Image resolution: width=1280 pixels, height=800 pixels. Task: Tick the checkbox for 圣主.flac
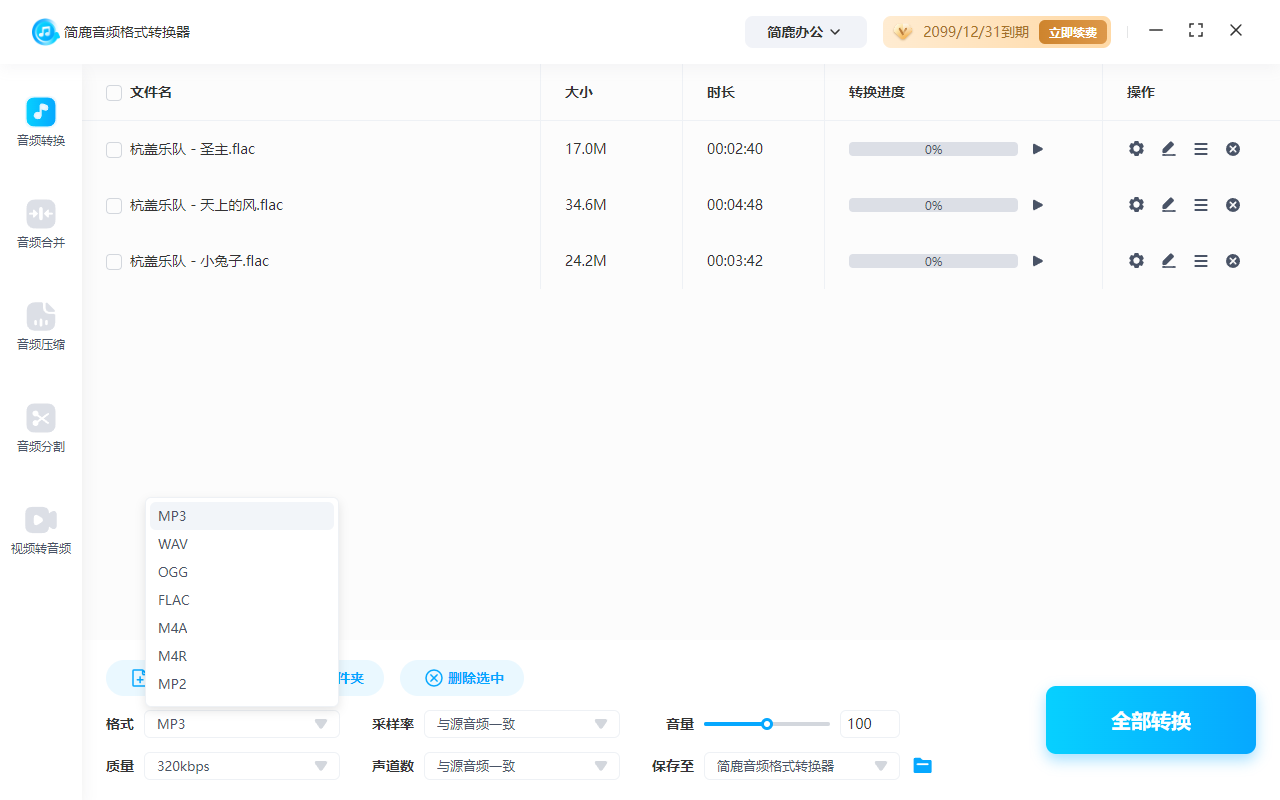[113, 148]
